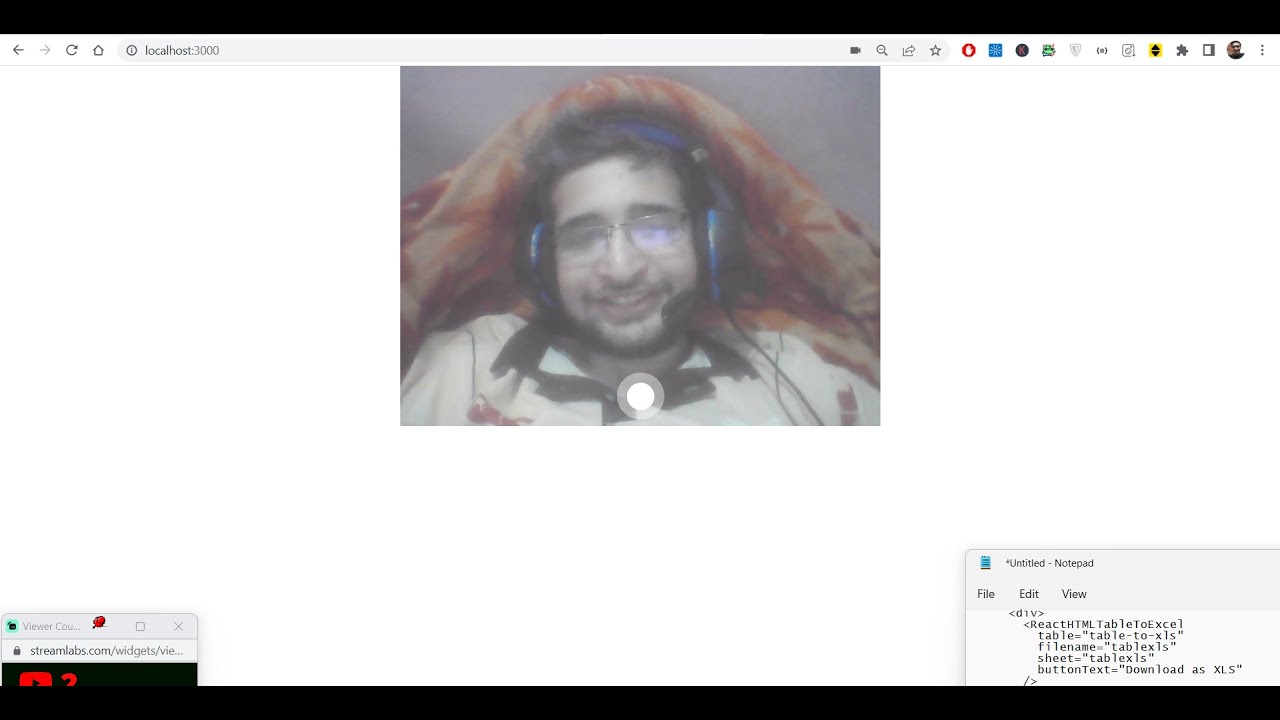This screenshot has height=720, width=1280.
Task: Reload the localhost page
Action: coord(72,50)
